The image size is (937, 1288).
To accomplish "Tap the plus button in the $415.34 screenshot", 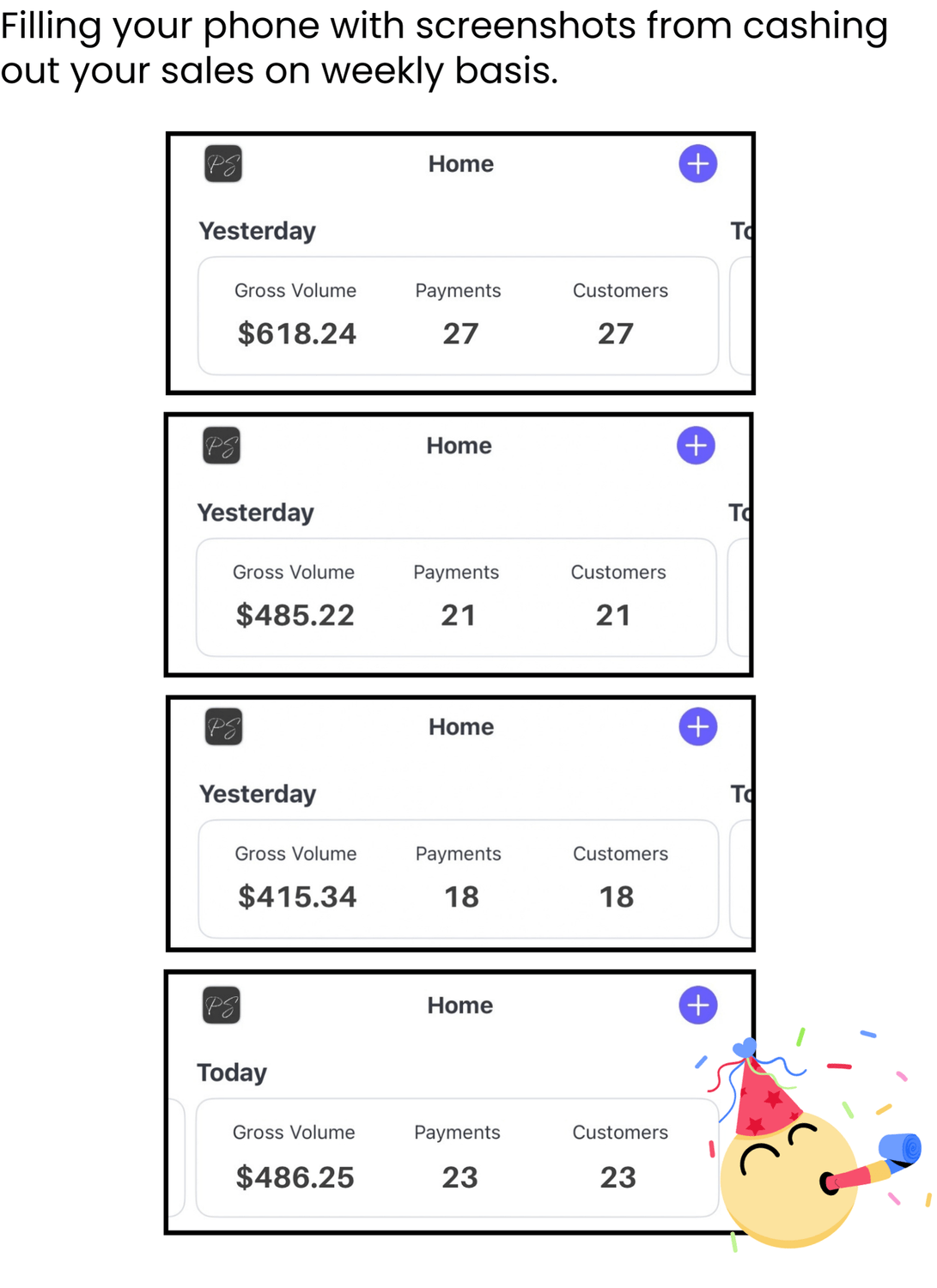I will pos(697,727).
